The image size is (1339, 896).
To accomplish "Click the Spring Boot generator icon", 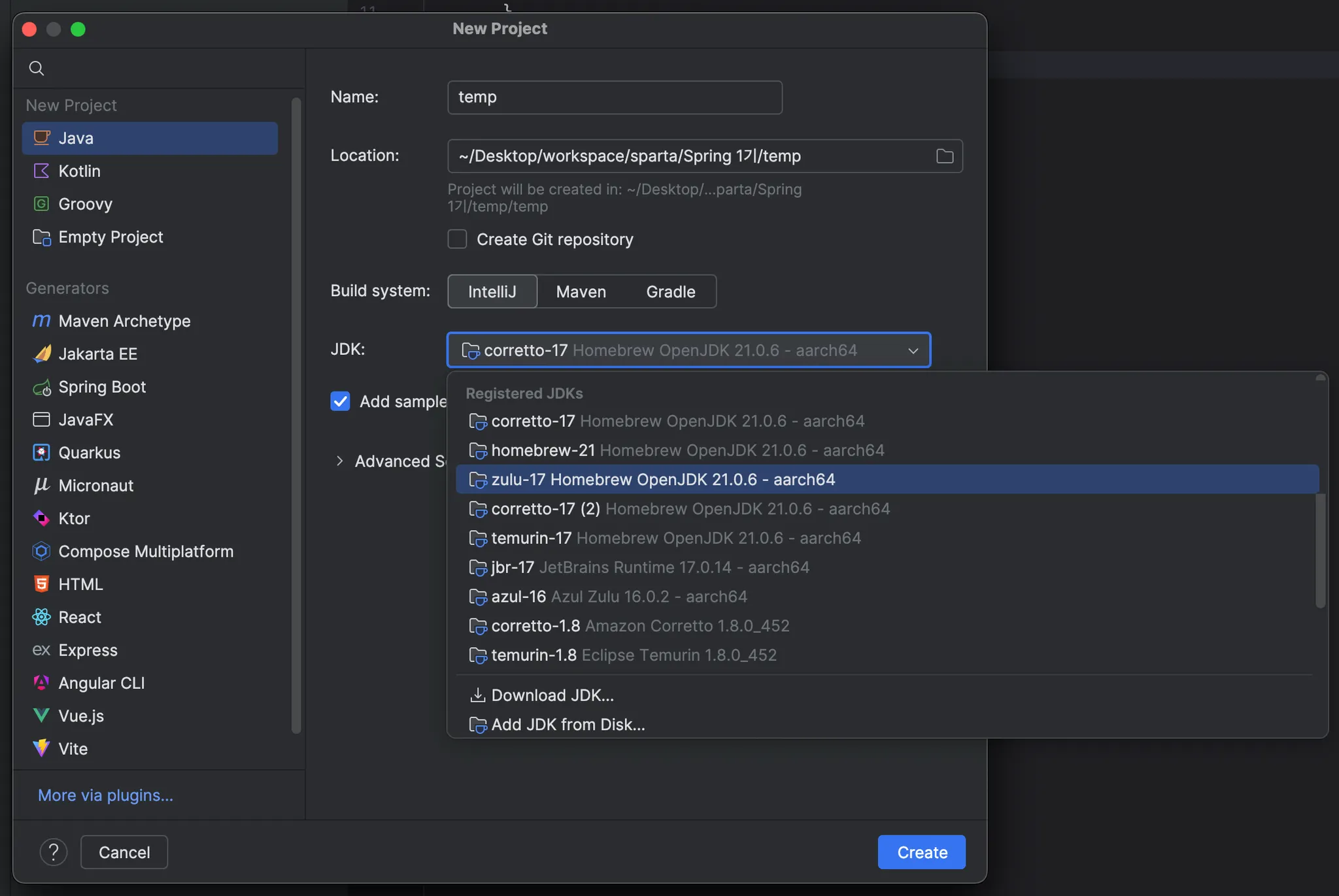I will click(x=42, y=388).
